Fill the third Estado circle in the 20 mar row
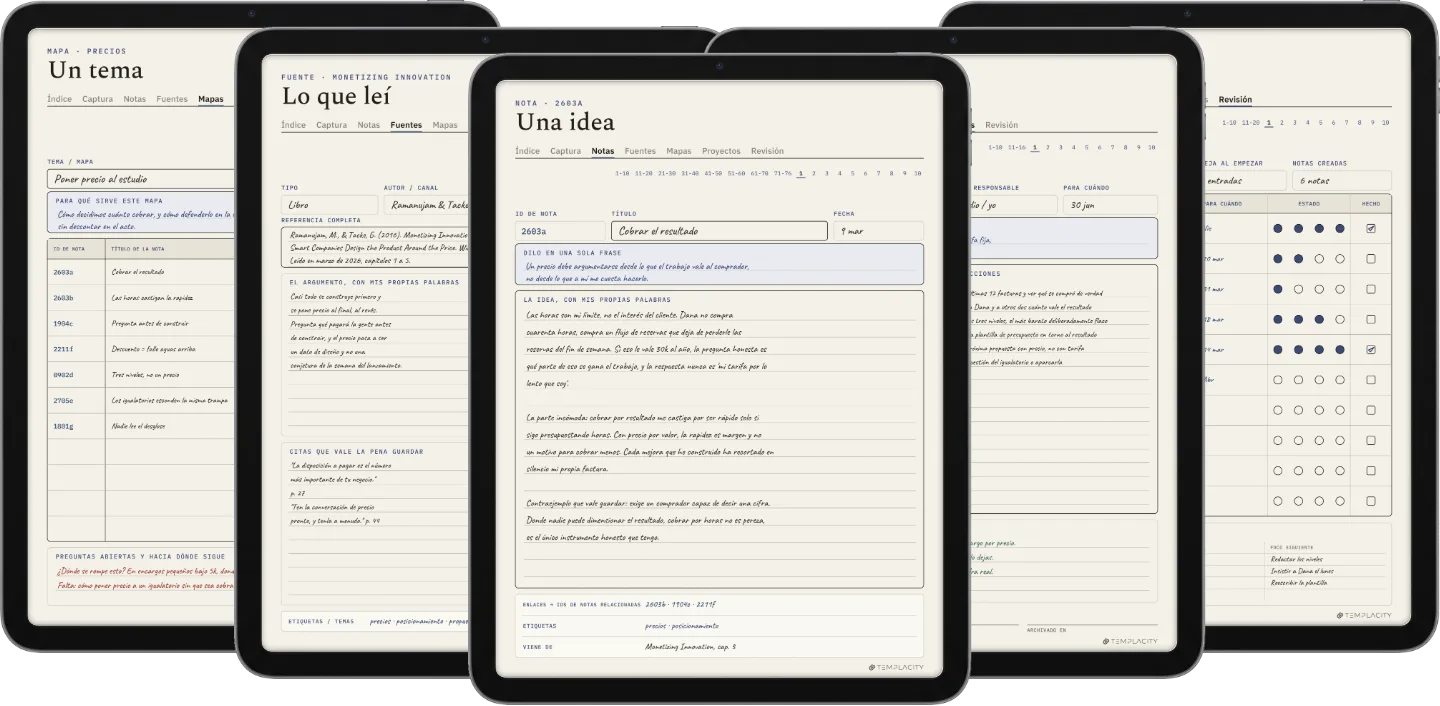 (x=1319, y=259)
